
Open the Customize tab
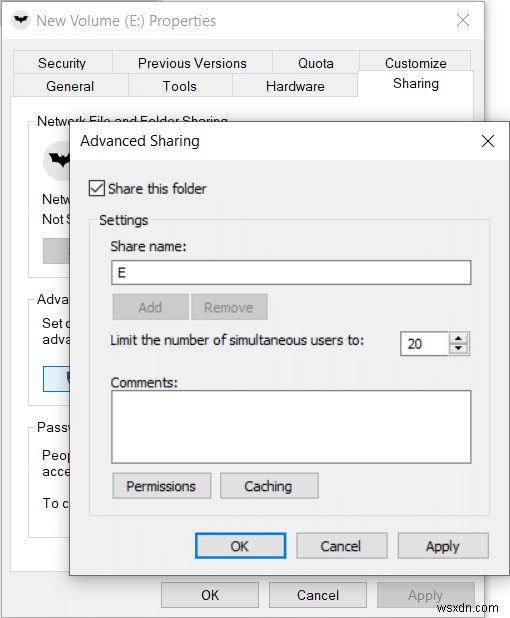click(x=415, y=63)
